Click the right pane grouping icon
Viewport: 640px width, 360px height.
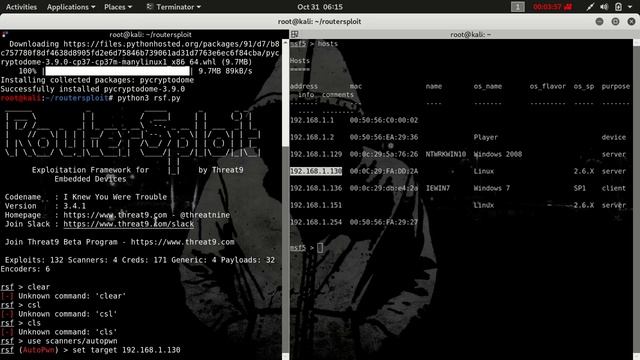click(x=295, y=35)
